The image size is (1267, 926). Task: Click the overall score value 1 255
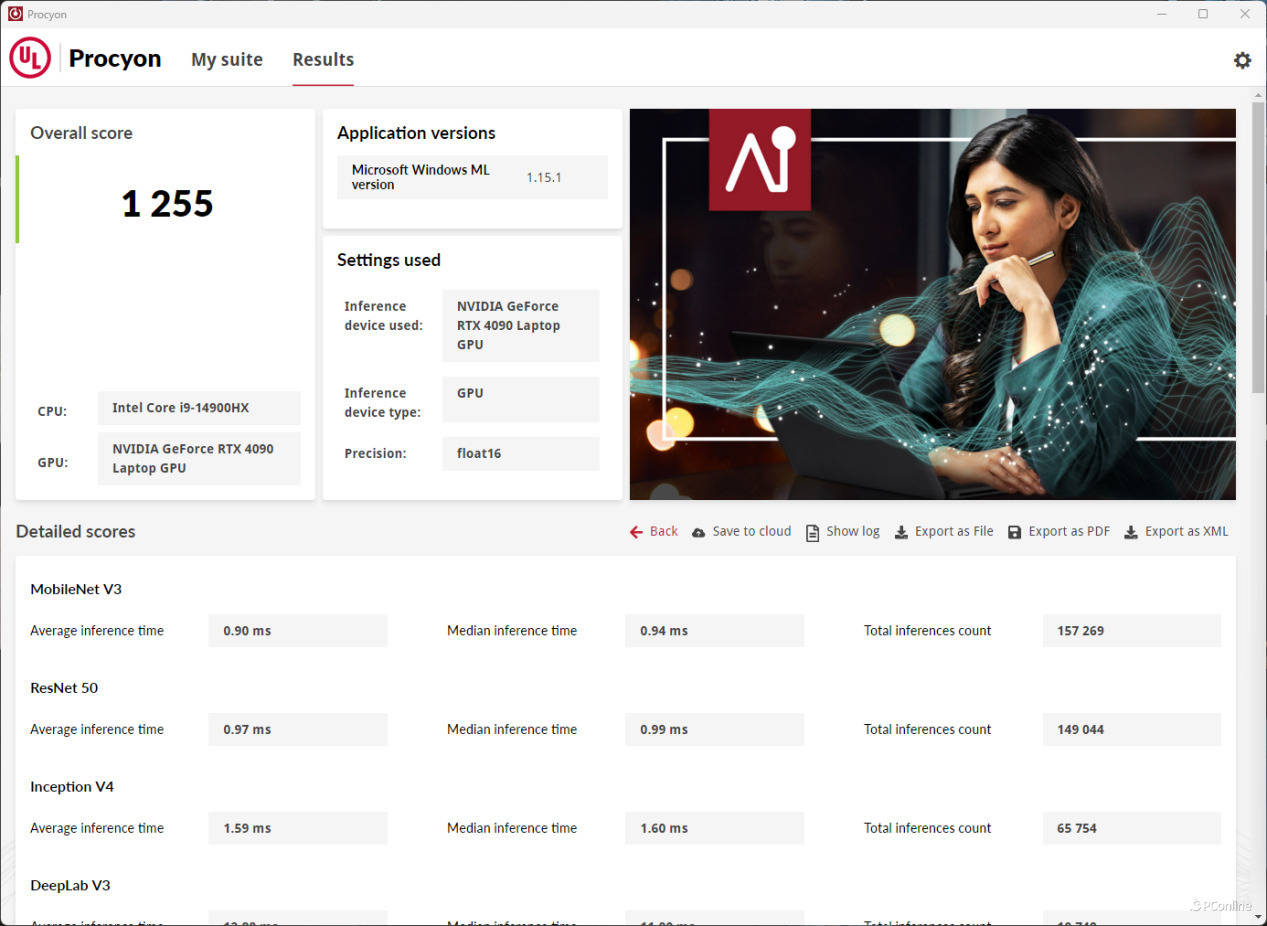(x=167, y=204)
